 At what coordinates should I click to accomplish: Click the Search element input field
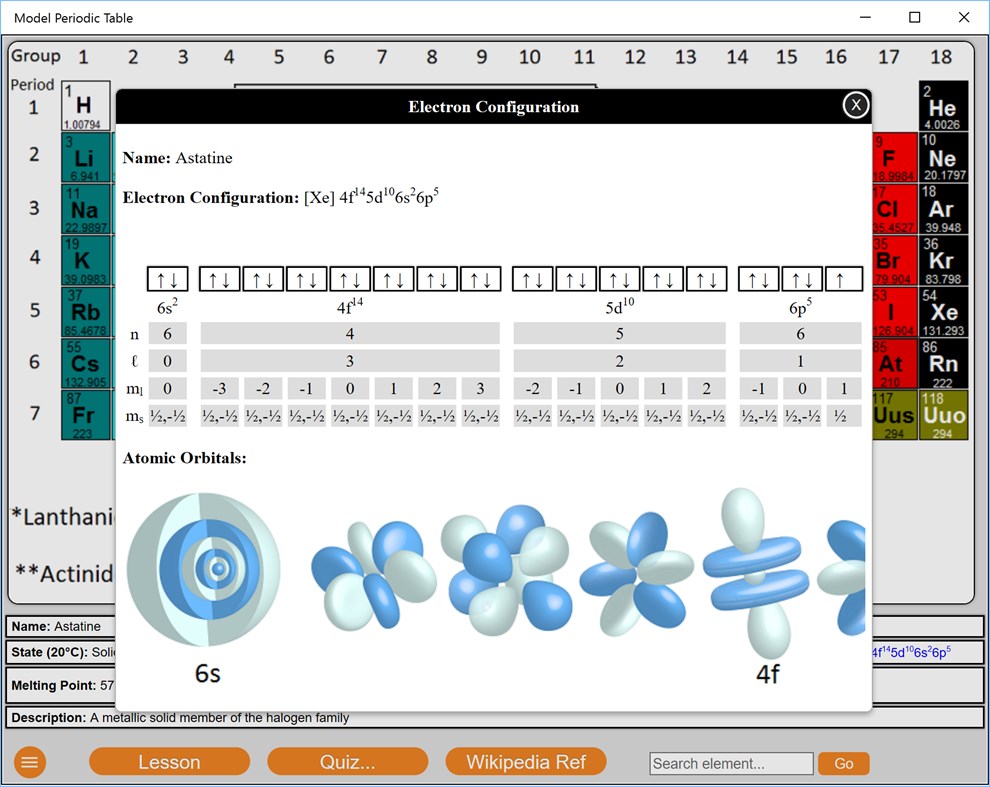pos(731,762)
